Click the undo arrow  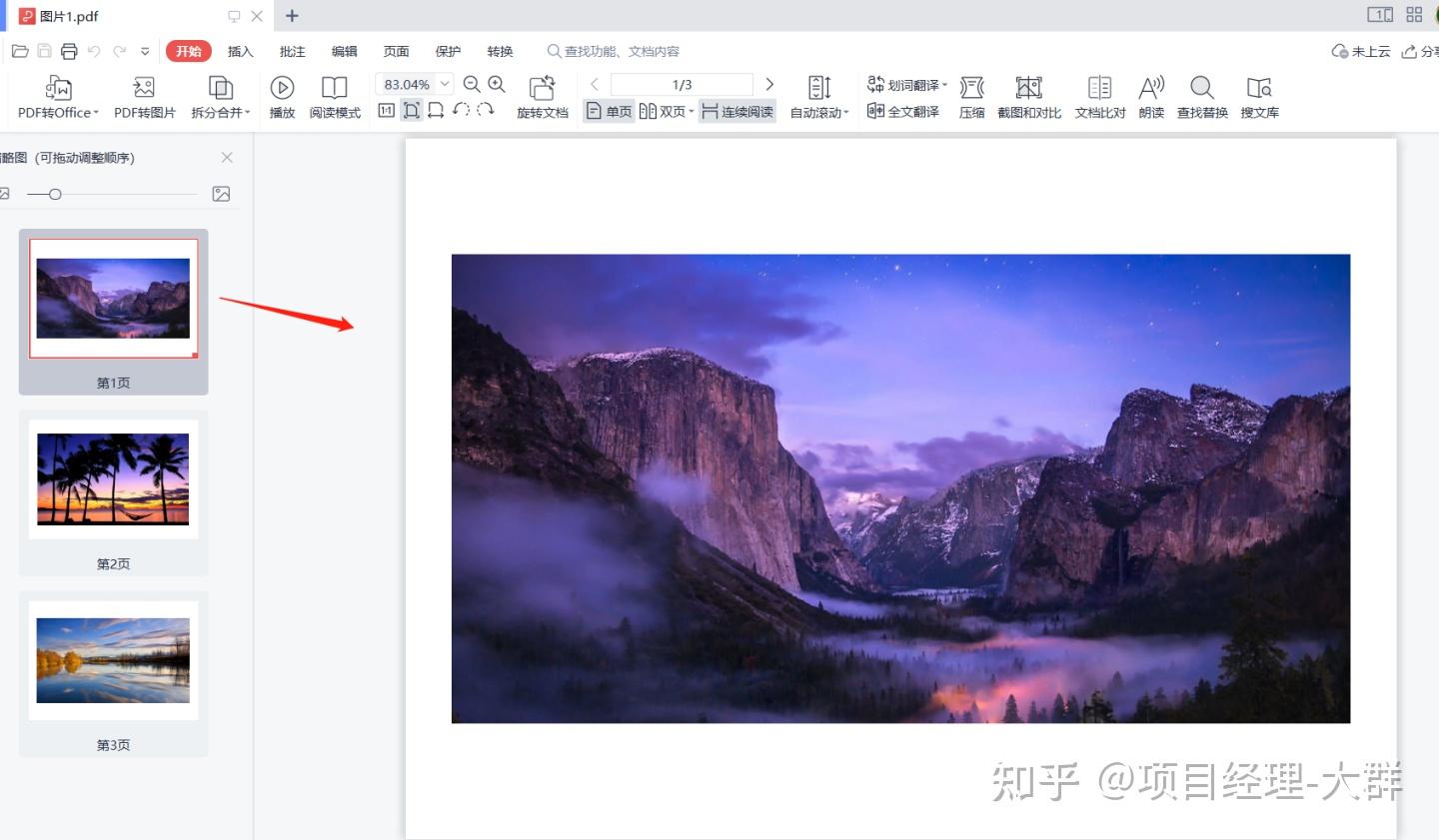click(x=94, y=51)
